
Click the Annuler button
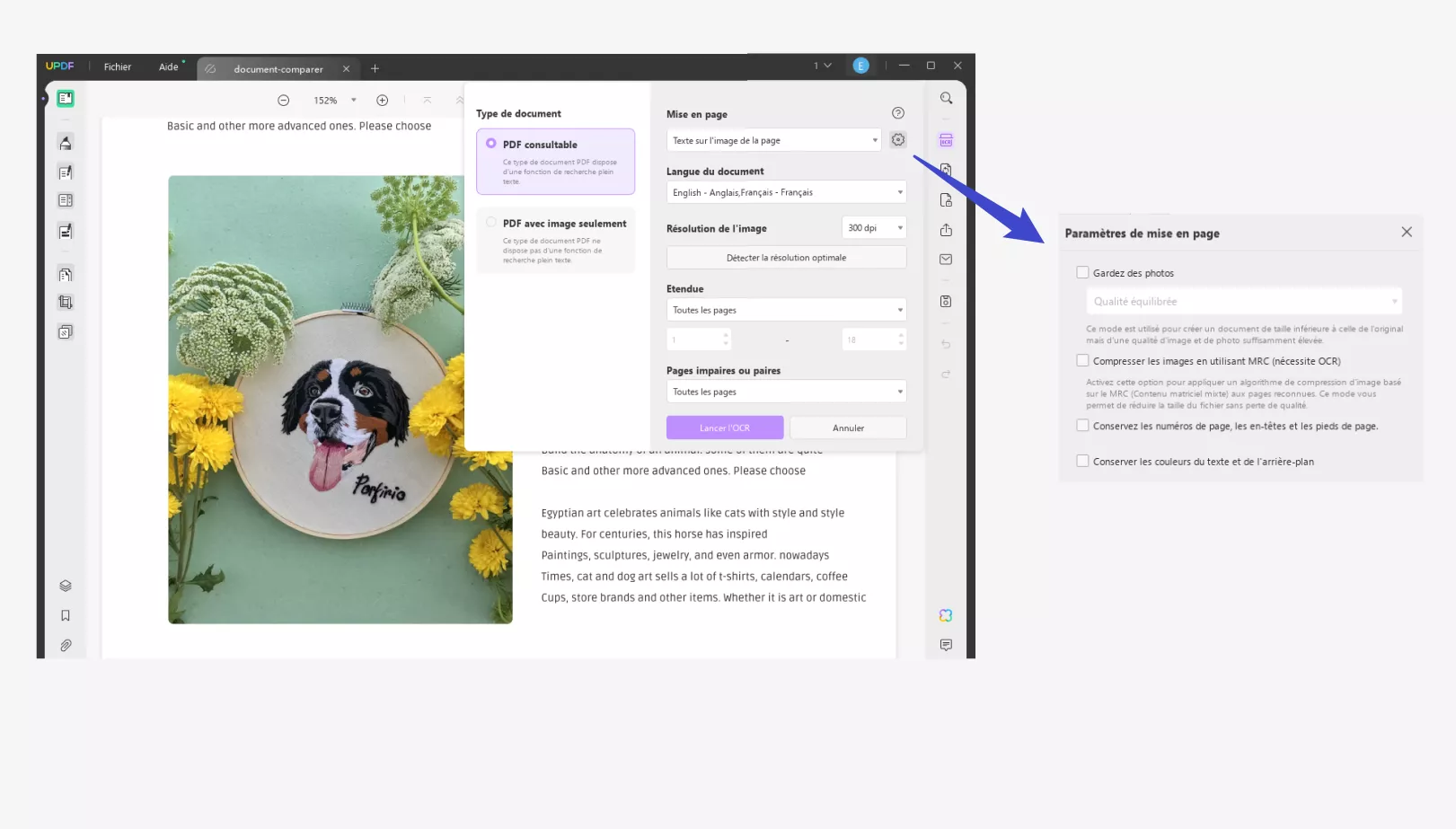point(849,428)
